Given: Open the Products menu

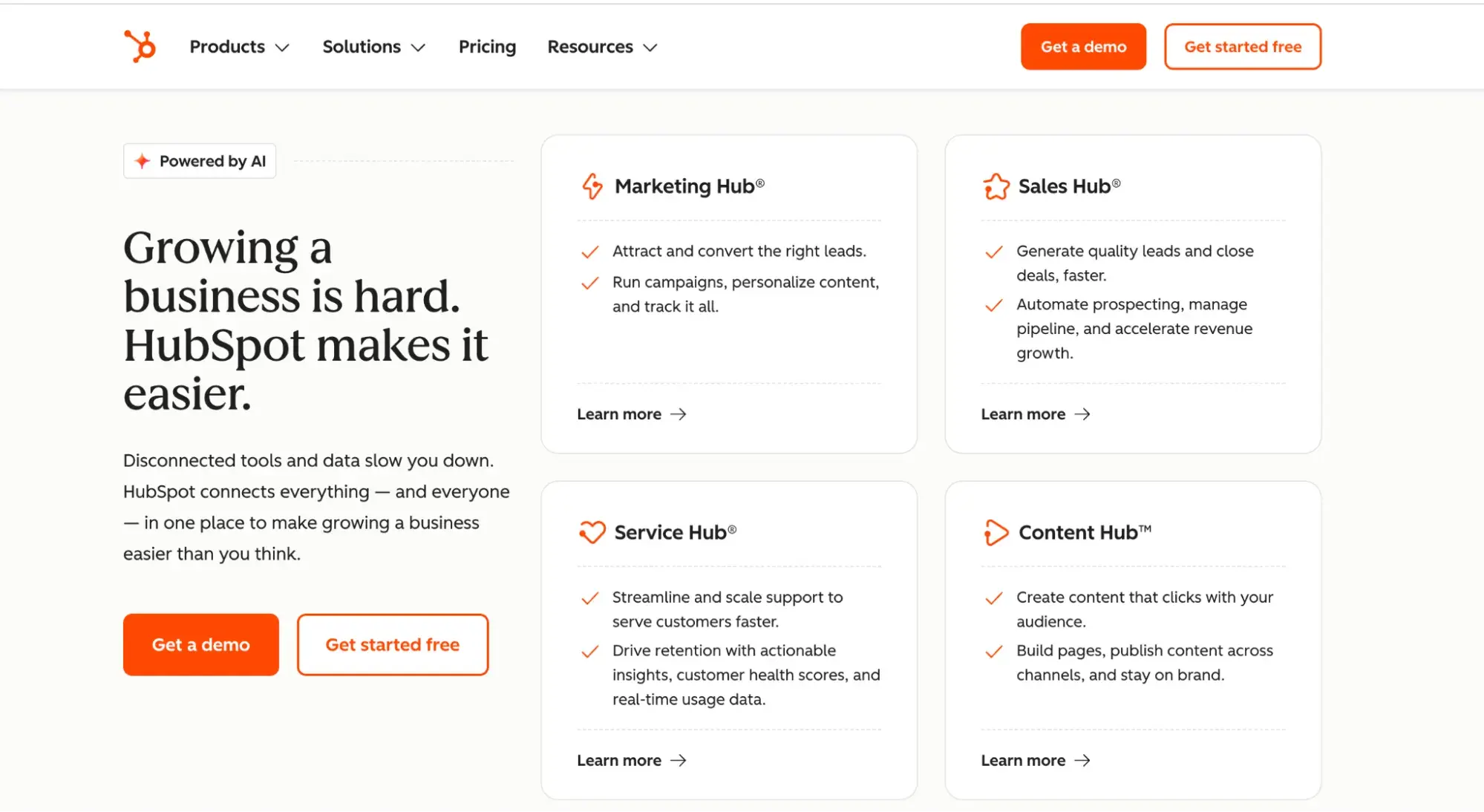Looking at the screenshot, I should click(x=239, y=47).
